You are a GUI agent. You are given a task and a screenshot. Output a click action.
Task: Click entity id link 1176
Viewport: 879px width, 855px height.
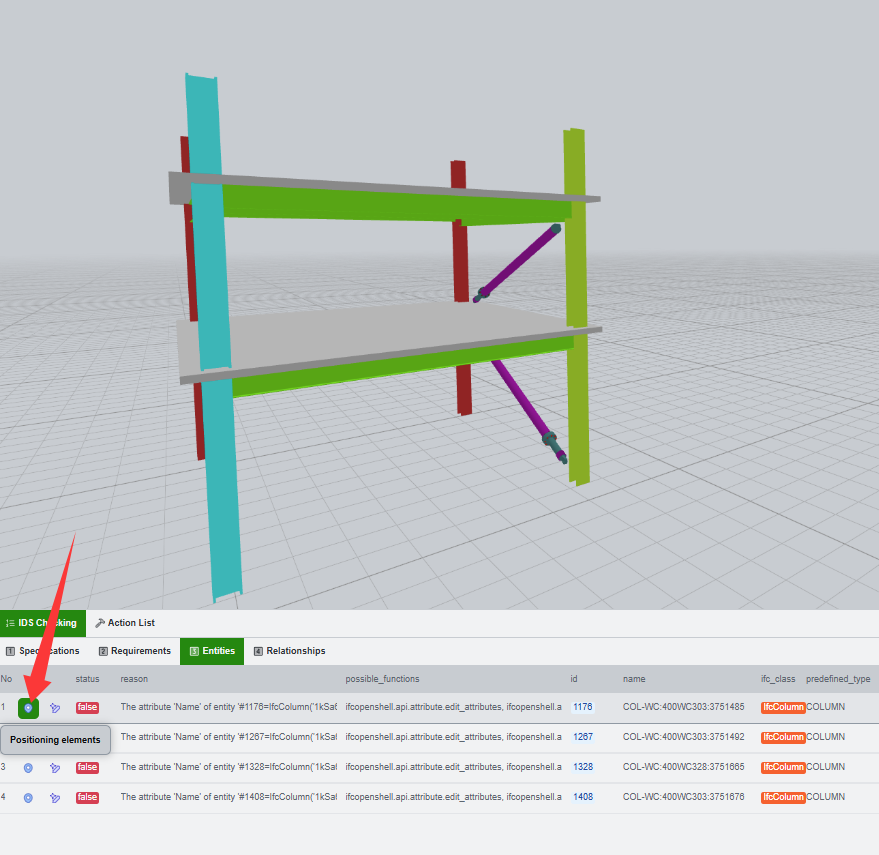point(582,707)
